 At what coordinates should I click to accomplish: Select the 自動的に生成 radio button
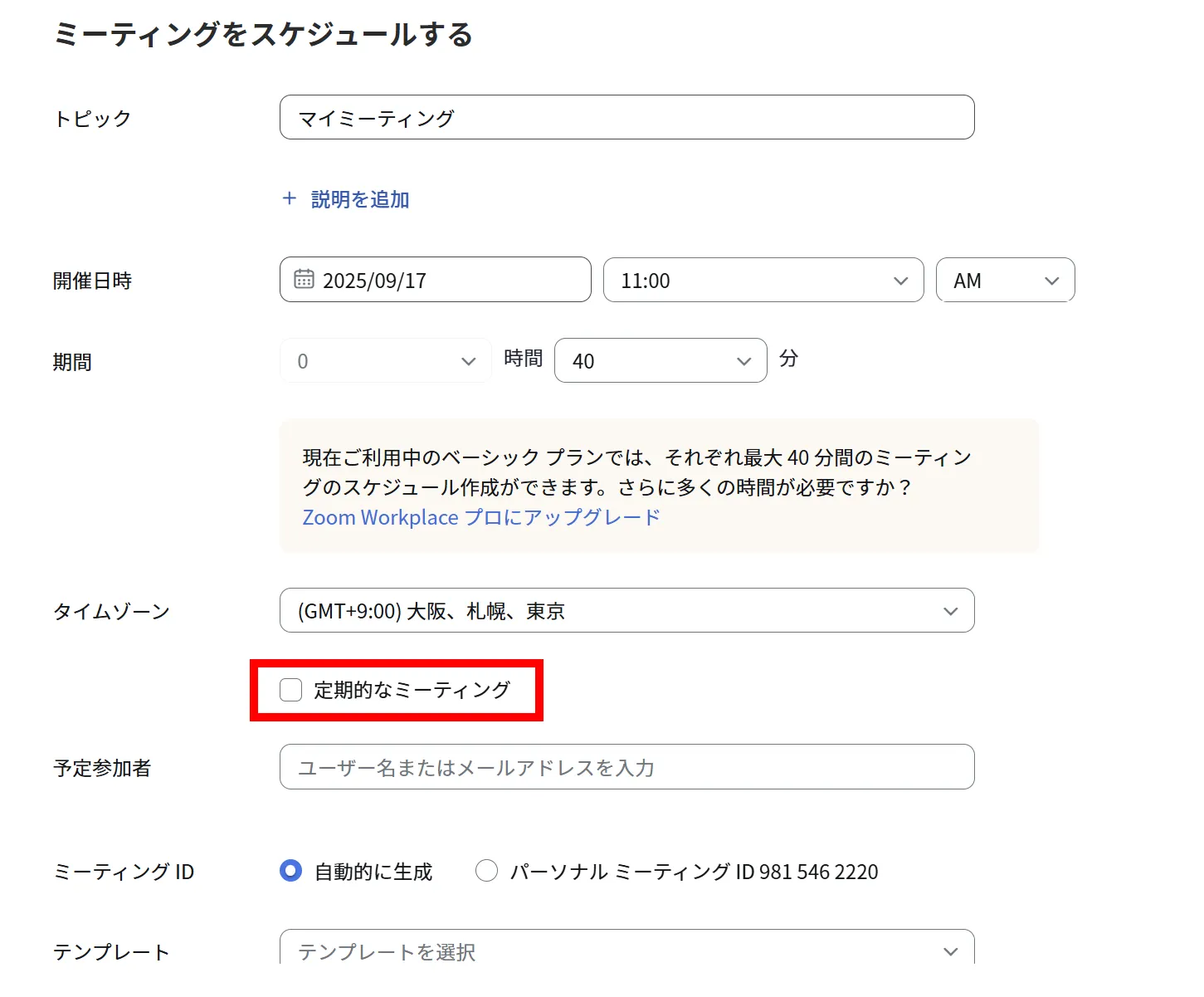(x=291, y=871)
